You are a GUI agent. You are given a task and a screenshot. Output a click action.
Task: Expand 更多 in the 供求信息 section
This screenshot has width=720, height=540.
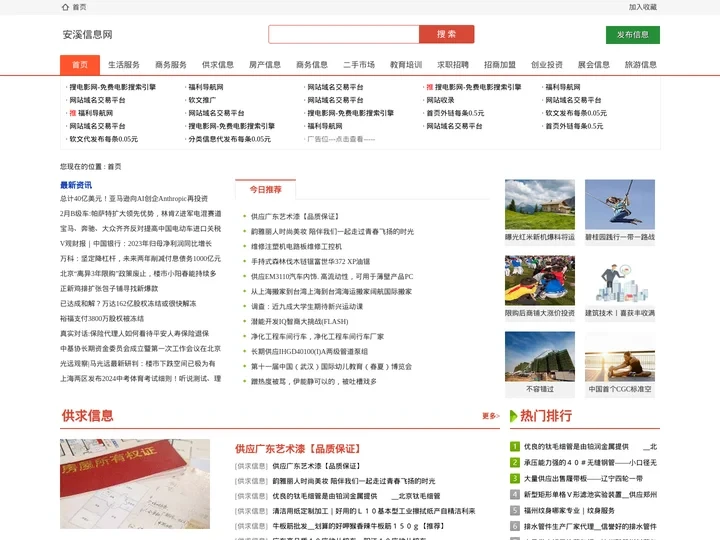pos(490,416)
